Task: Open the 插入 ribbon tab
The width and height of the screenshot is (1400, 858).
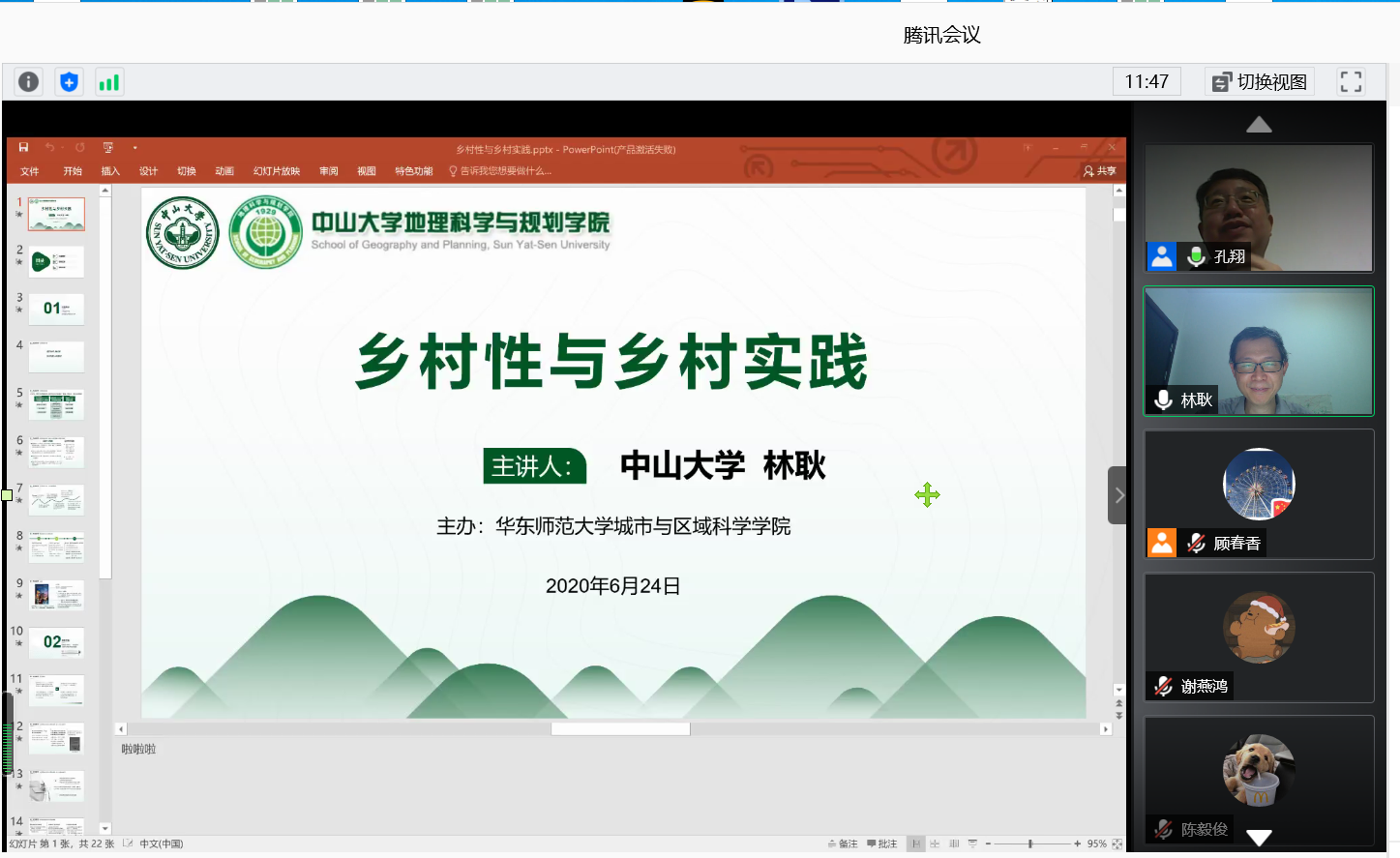Action: [110, 171]
